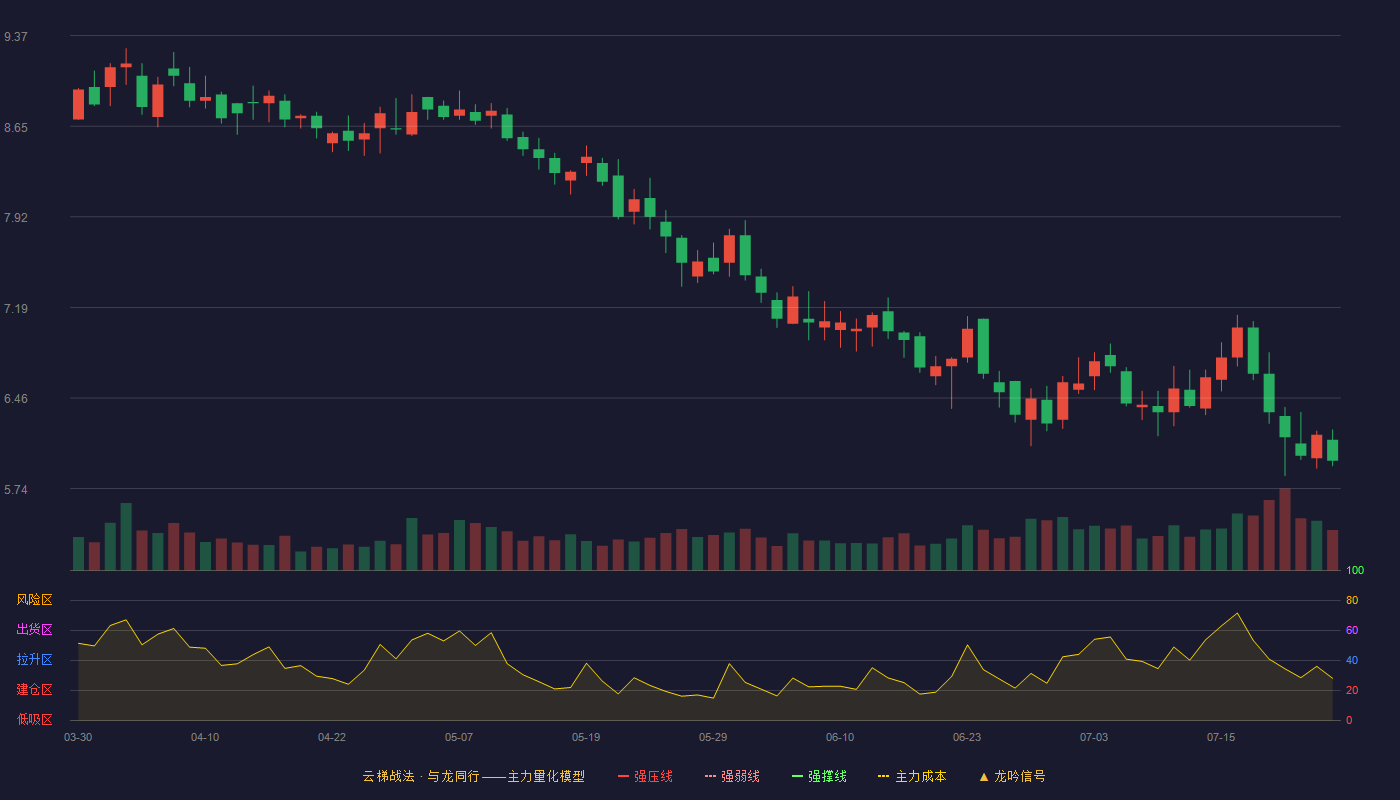Click the red 0 indicator axis value

[x=1349, y=720]
